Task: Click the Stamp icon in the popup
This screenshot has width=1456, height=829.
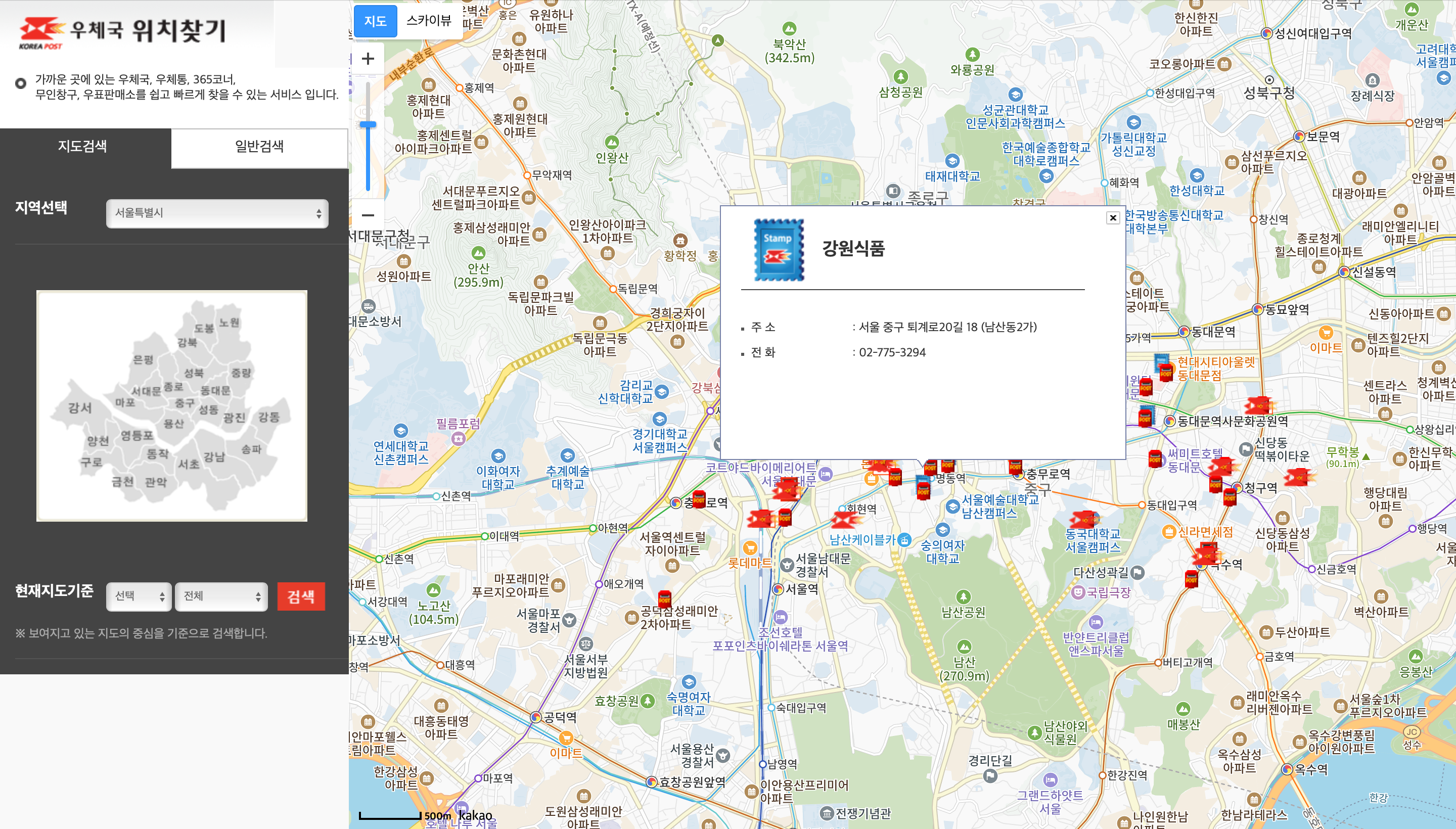Action: (x=779, y=249)
